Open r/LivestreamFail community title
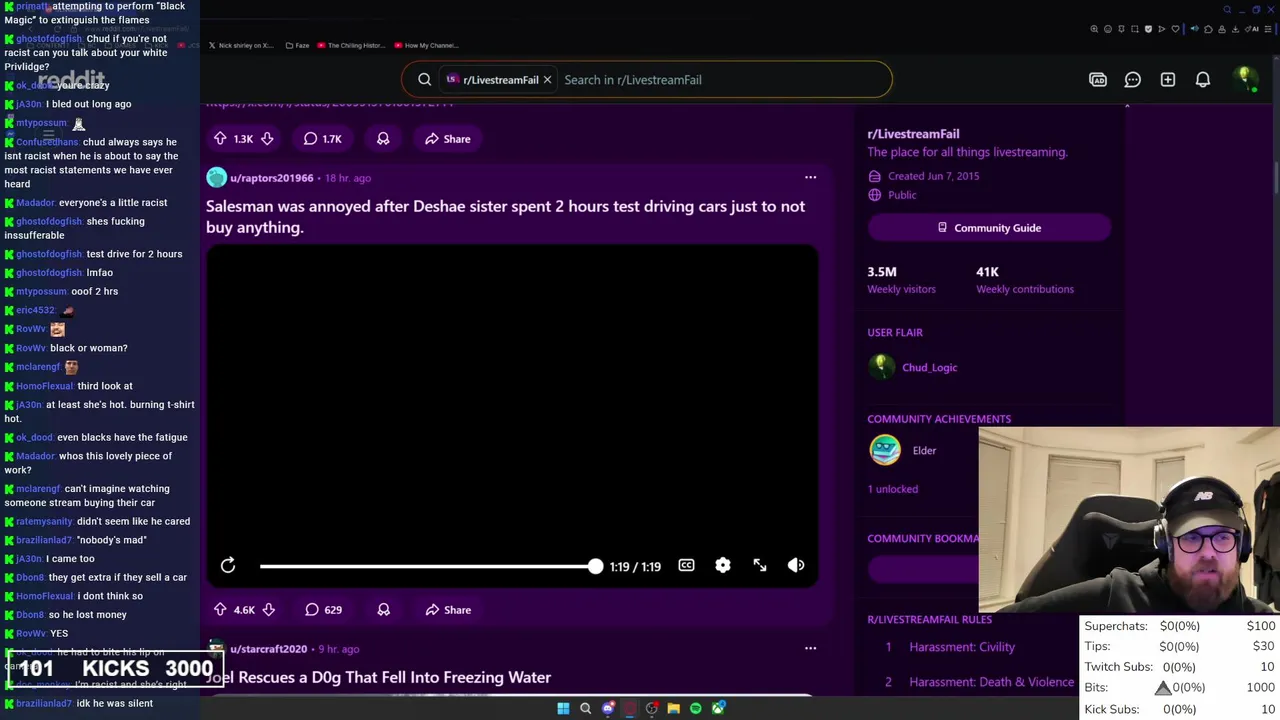This screenshot has width=1280, height=720. point(913,134)
